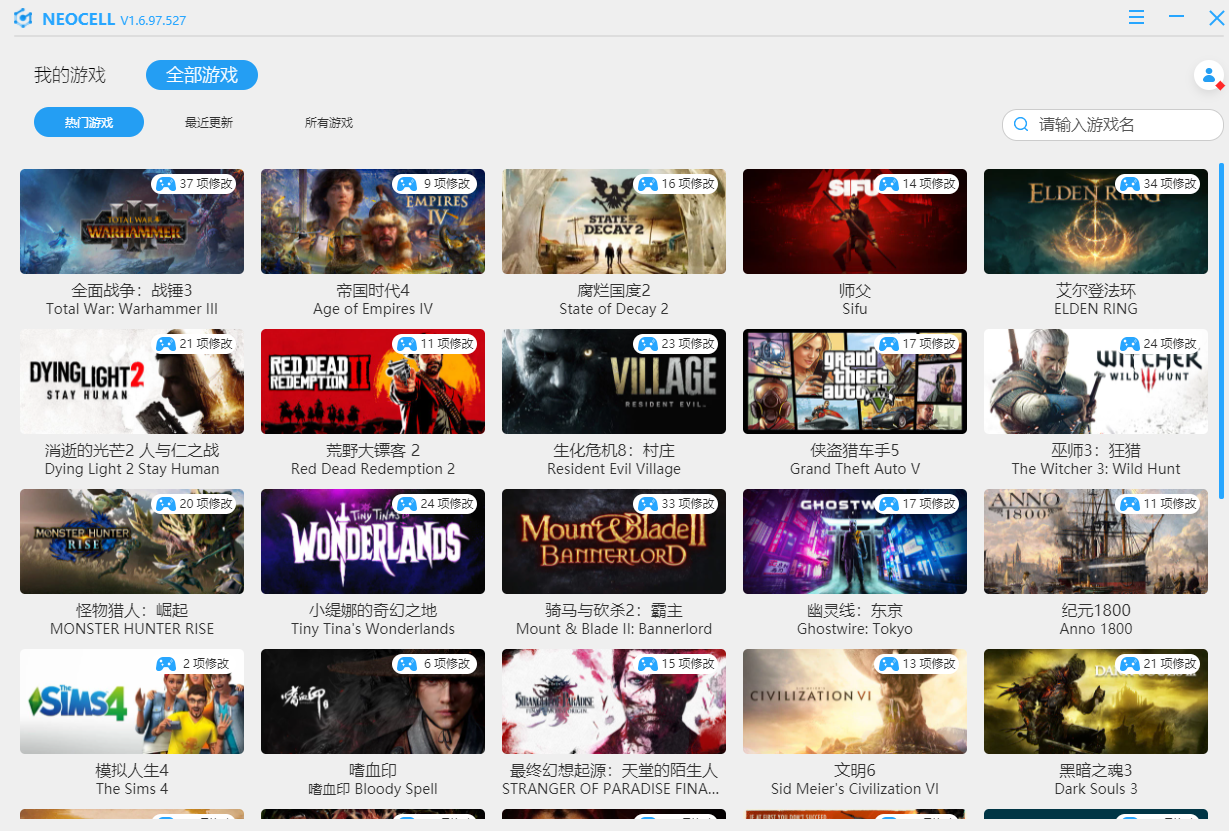Click the 纪元1800 title text
The height and width of the screenshot is (831, 1229).
[x=1096, y=611]
